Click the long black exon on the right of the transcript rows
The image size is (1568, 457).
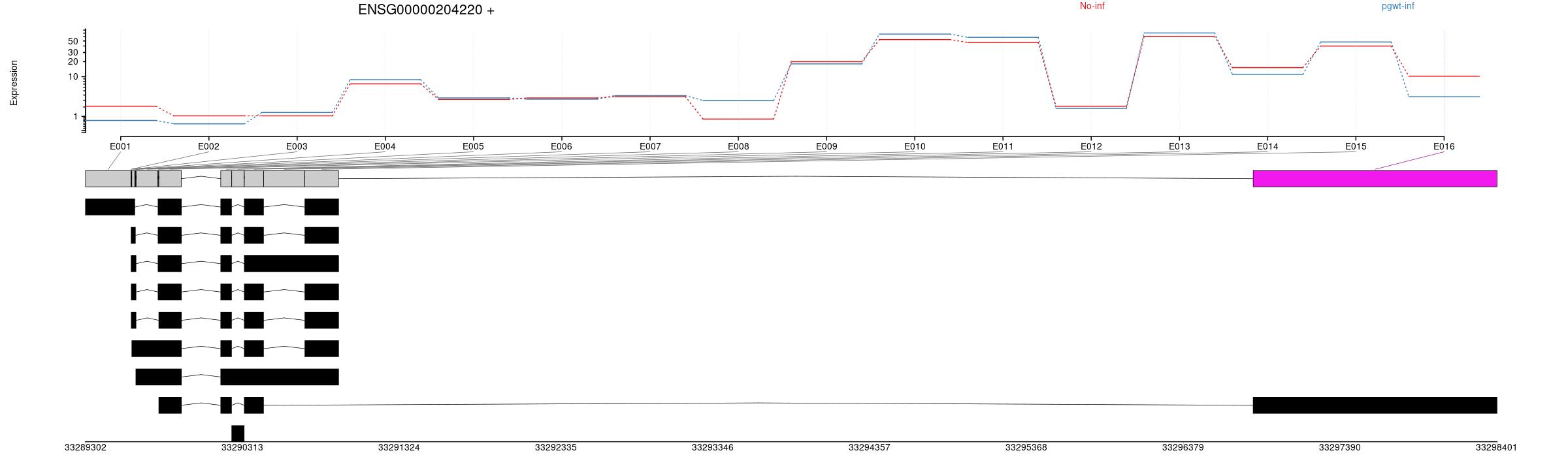(1375, 405)
